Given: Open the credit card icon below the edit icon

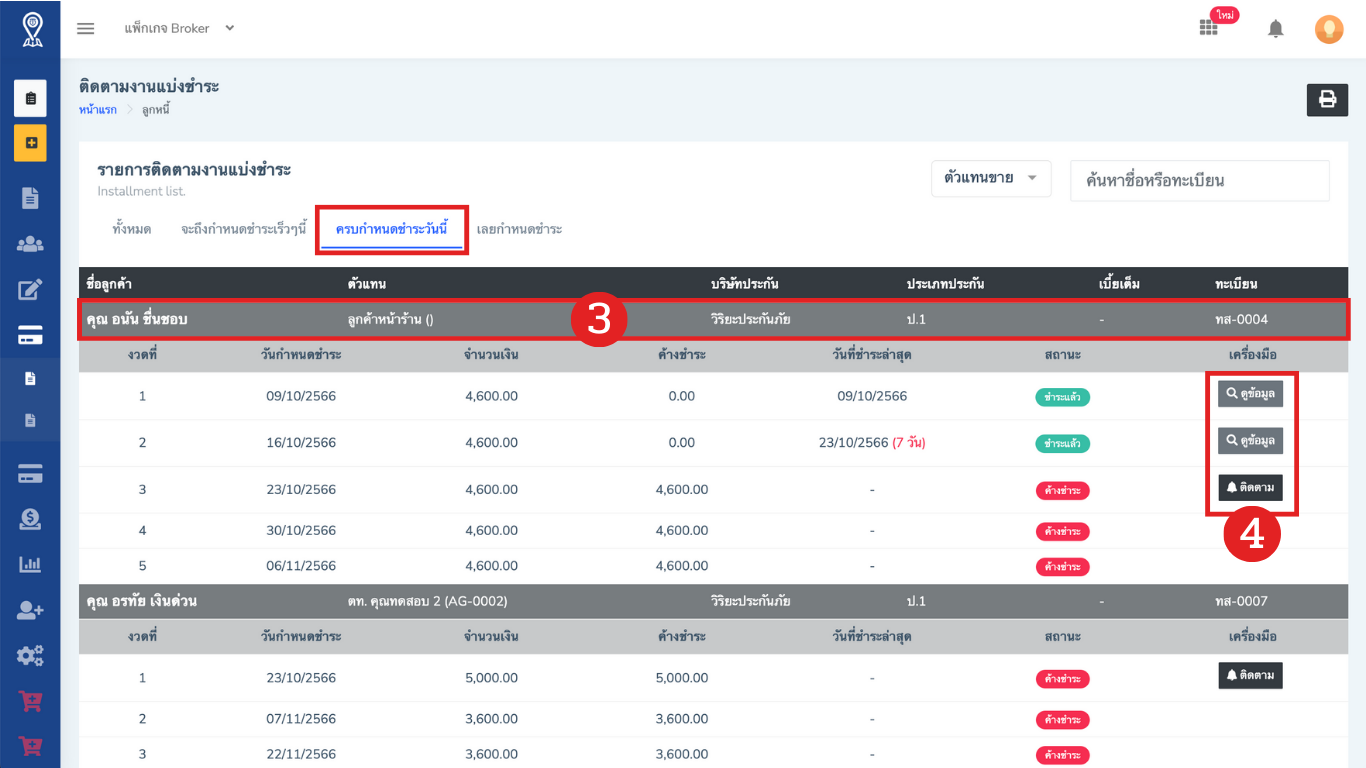Looking at the screenshot, I should 30,336.
